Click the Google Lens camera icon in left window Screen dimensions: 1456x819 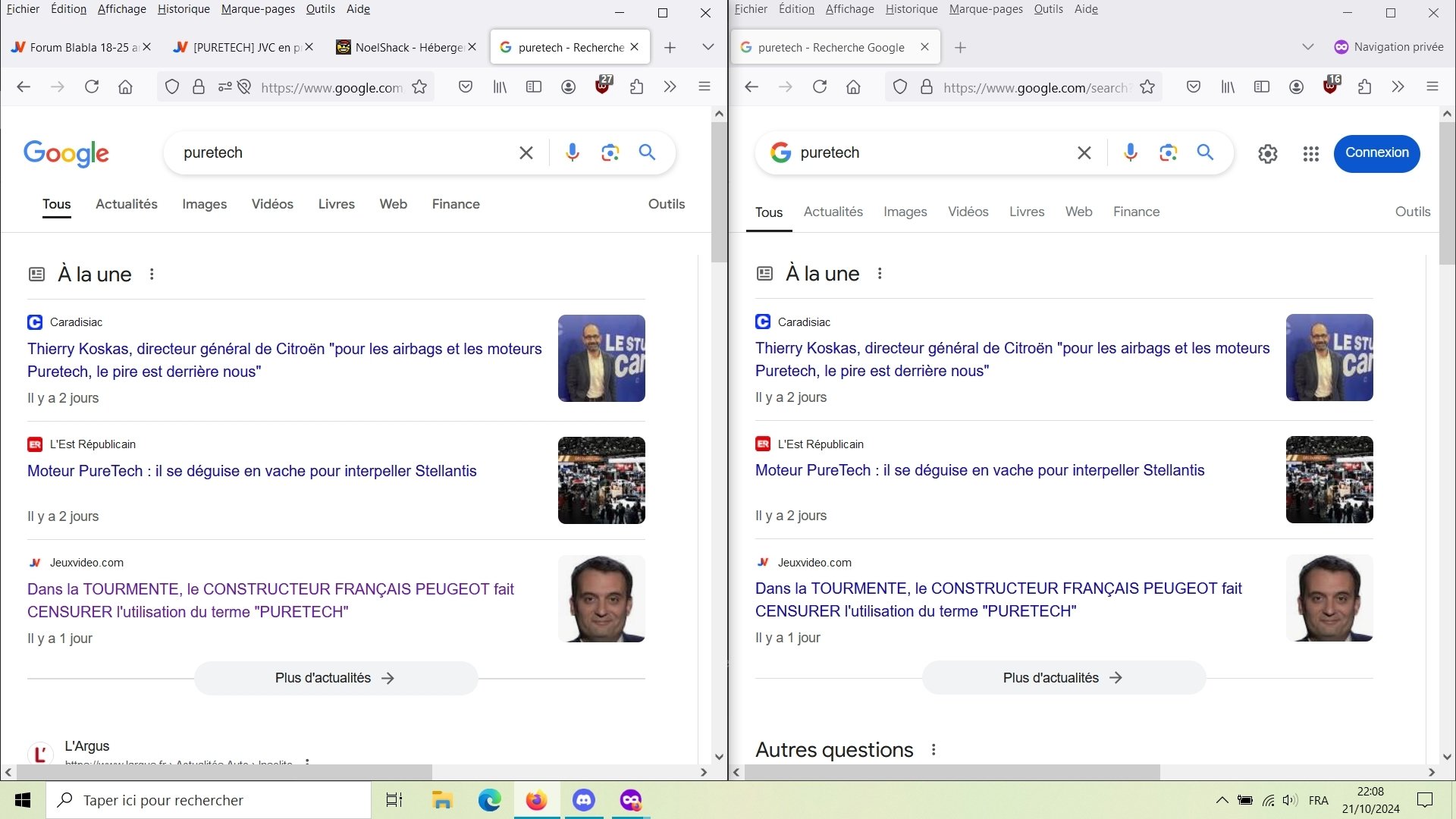tap(610, 152)
